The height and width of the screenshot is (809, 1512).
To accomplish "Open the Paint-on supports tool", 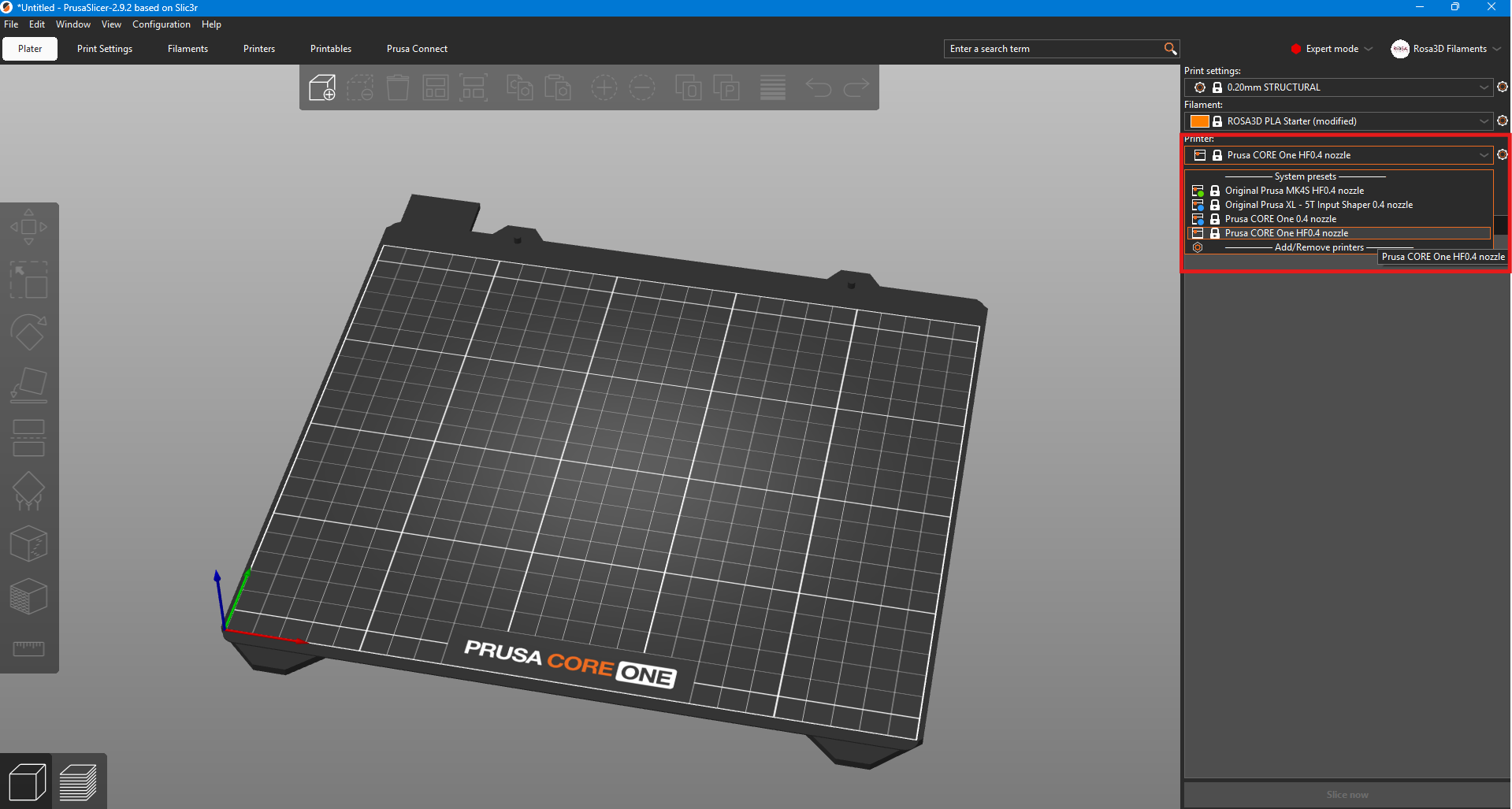I will tap(28, 490).
